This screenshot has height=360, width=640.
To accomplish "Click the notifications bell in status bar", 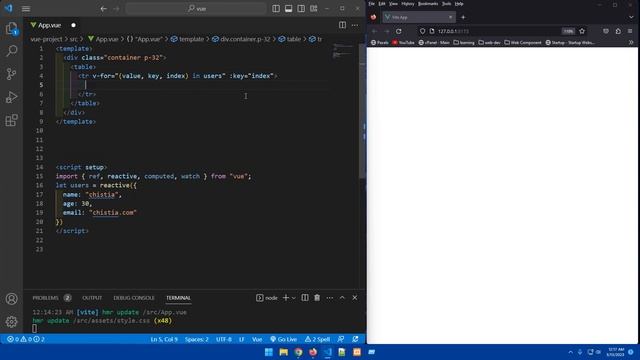I will [x=355, y=339].
